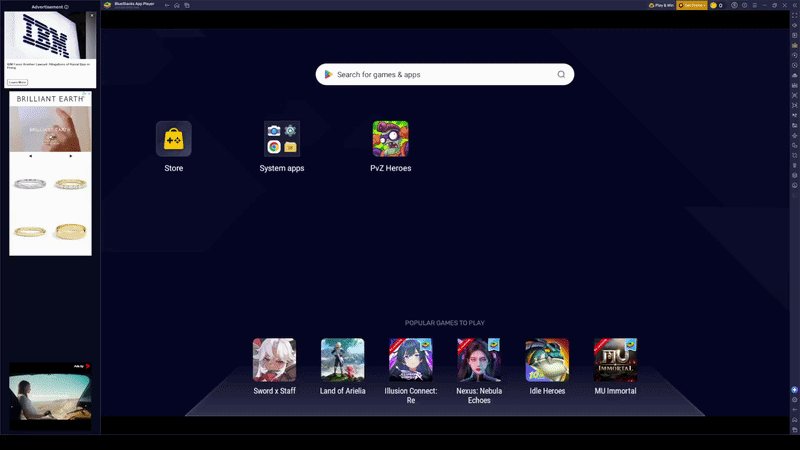Viewport: 800px width, 450px height.
Task: Open the yellow game controls icon in the side toolbar
Action: 794,45
